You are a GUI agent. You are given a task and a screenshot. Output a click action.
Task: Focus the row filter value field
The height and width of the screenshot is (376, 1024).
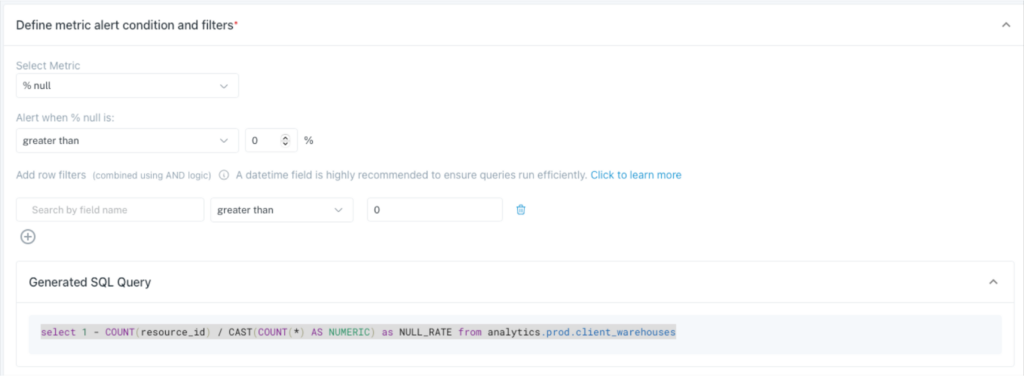435,210
